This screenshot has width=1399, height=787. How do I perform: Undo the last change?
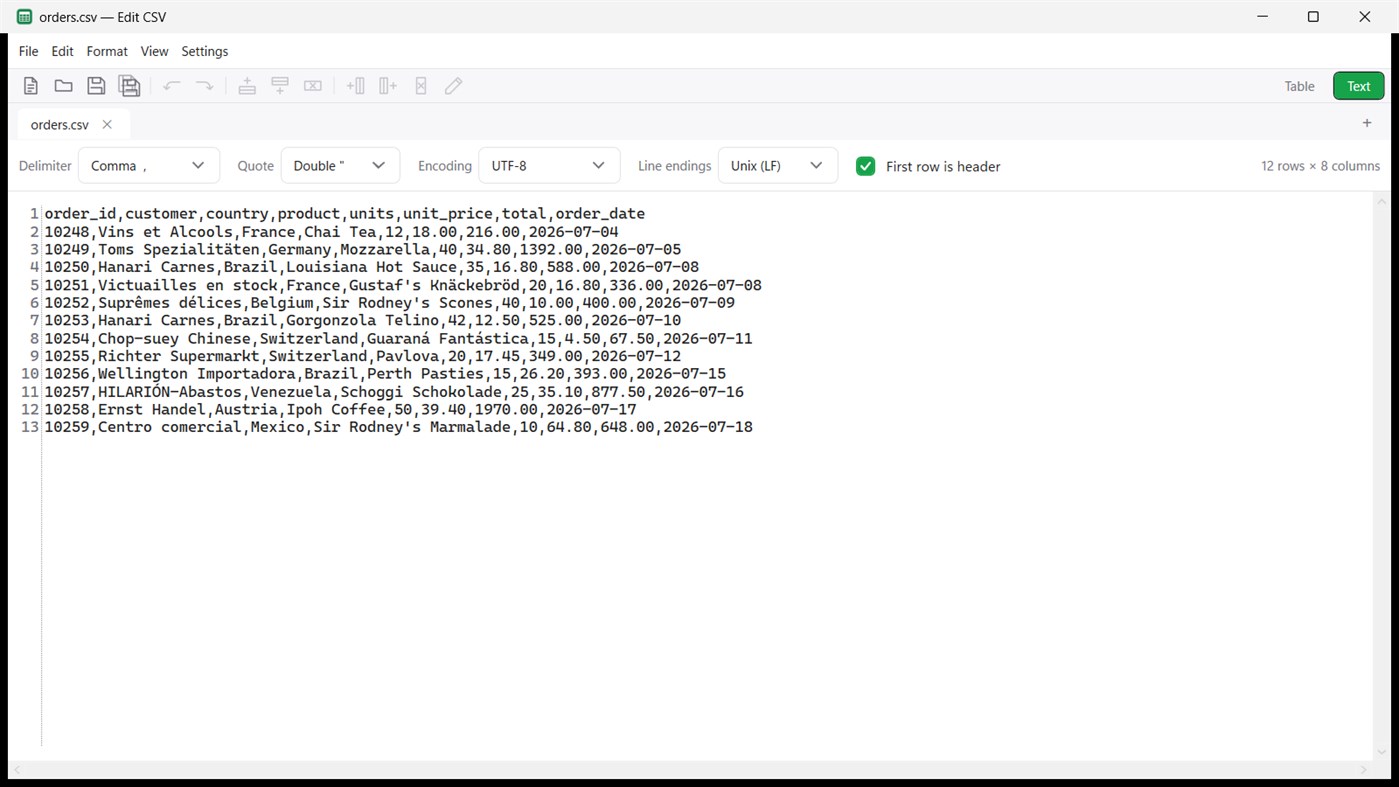172,86
